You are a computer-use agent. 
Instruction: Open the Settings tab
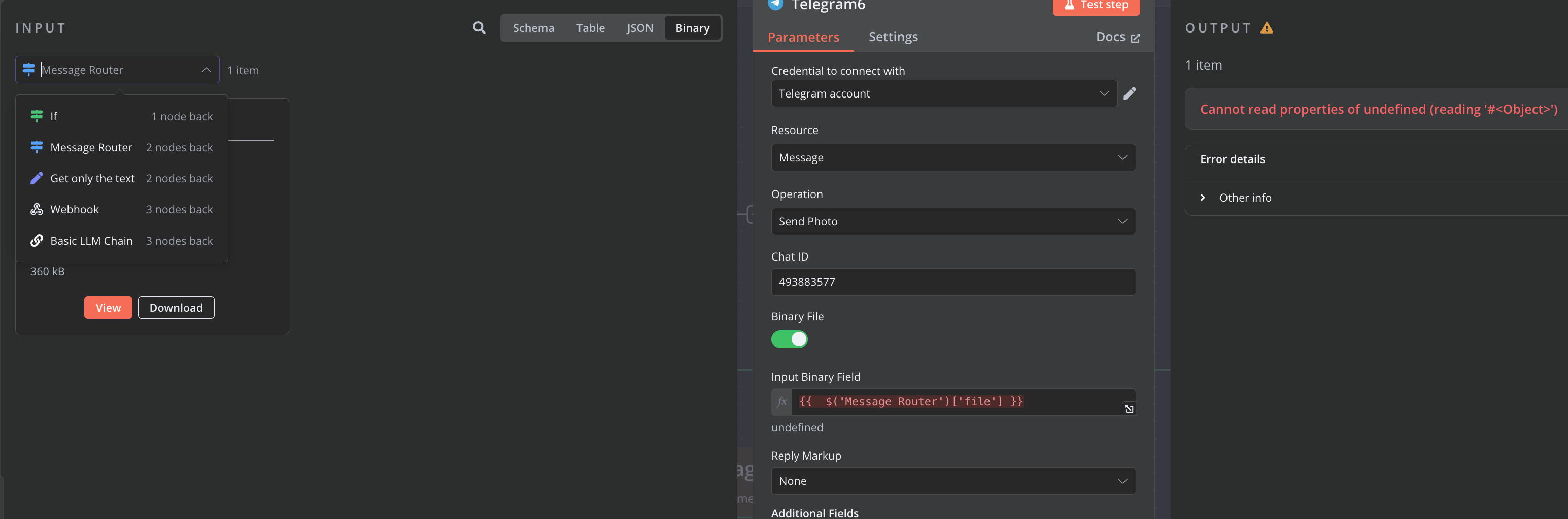coord(893,37)
